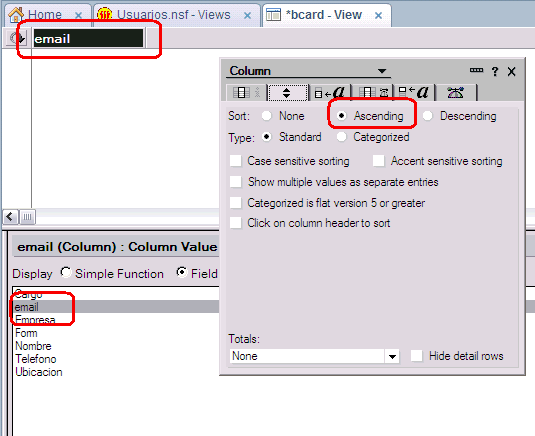The height and width of the screenshot is (436, 535).
Task: Switch to Usuarios.nsf - Views tab
Action: click(173, 15)
